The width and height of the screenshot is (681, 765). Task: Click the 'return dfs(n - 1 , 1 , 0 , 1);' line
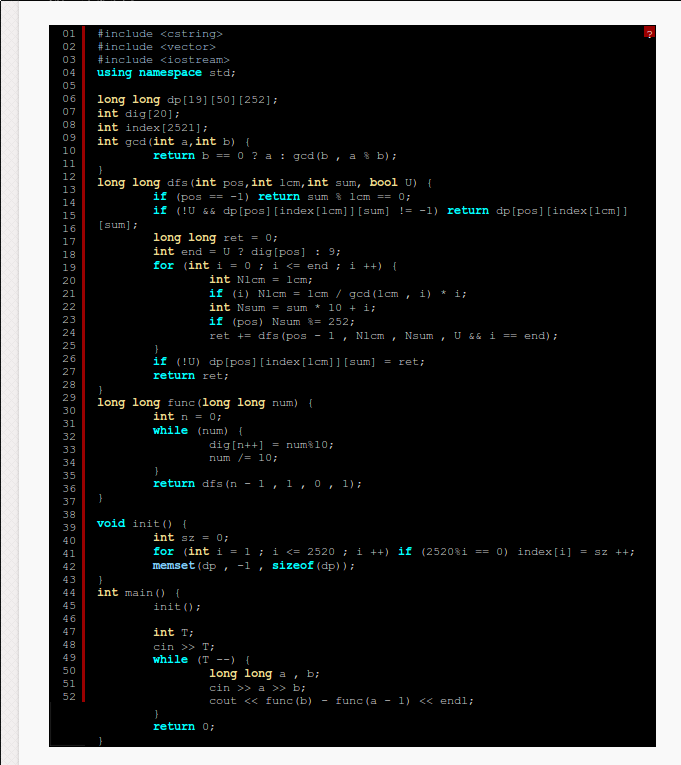point(258,483)
